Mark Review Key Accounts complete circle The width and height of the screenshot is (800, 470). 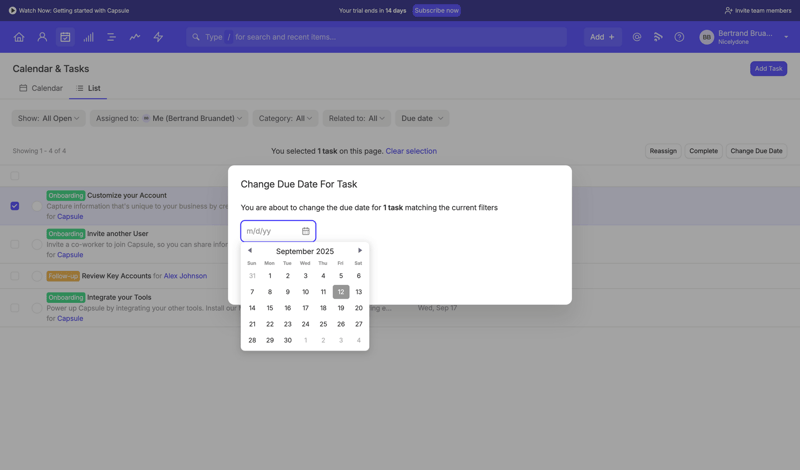(37, 276)
